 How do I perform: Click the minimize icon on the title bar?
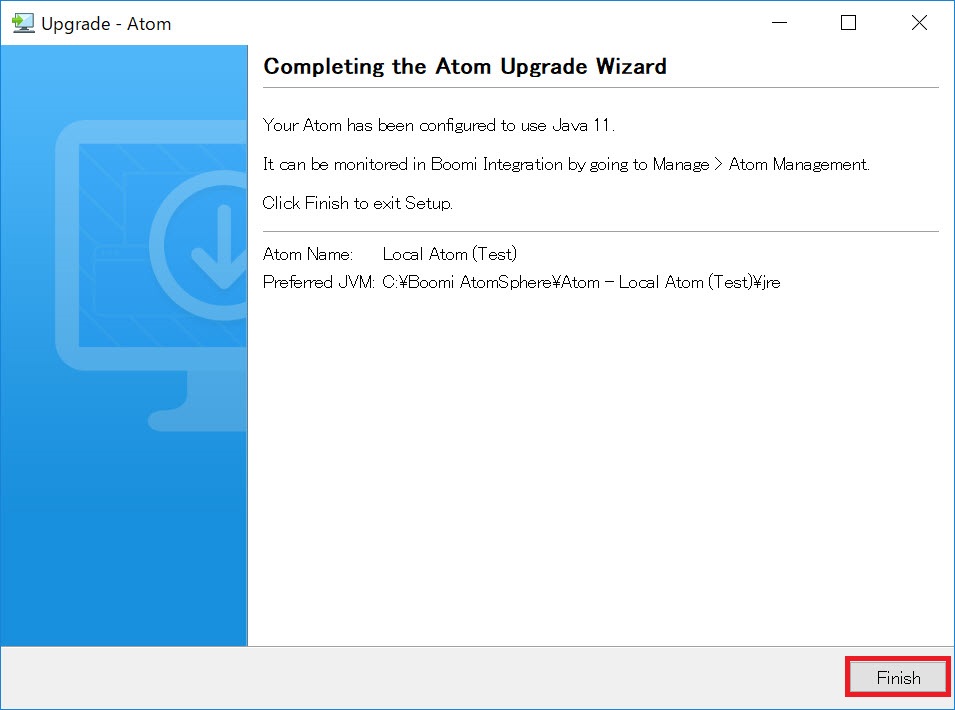tap(778, 22)
